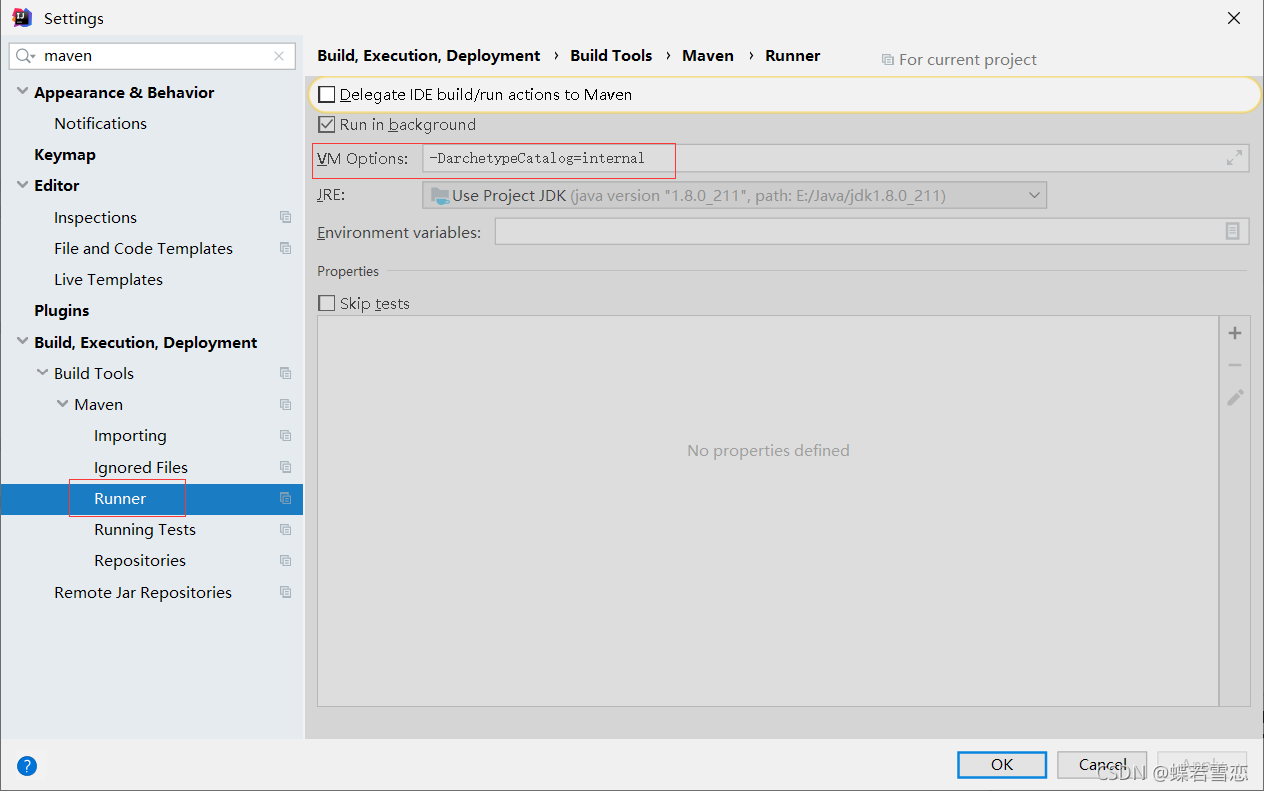
Task: Collapse the Build Tools node
Action: click(42, 373)
